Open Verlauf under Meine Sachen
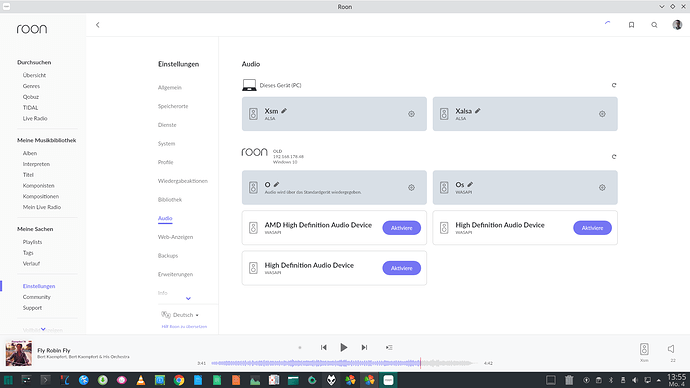The height and width of the screenshot is (388, 690). pos(31,264)
